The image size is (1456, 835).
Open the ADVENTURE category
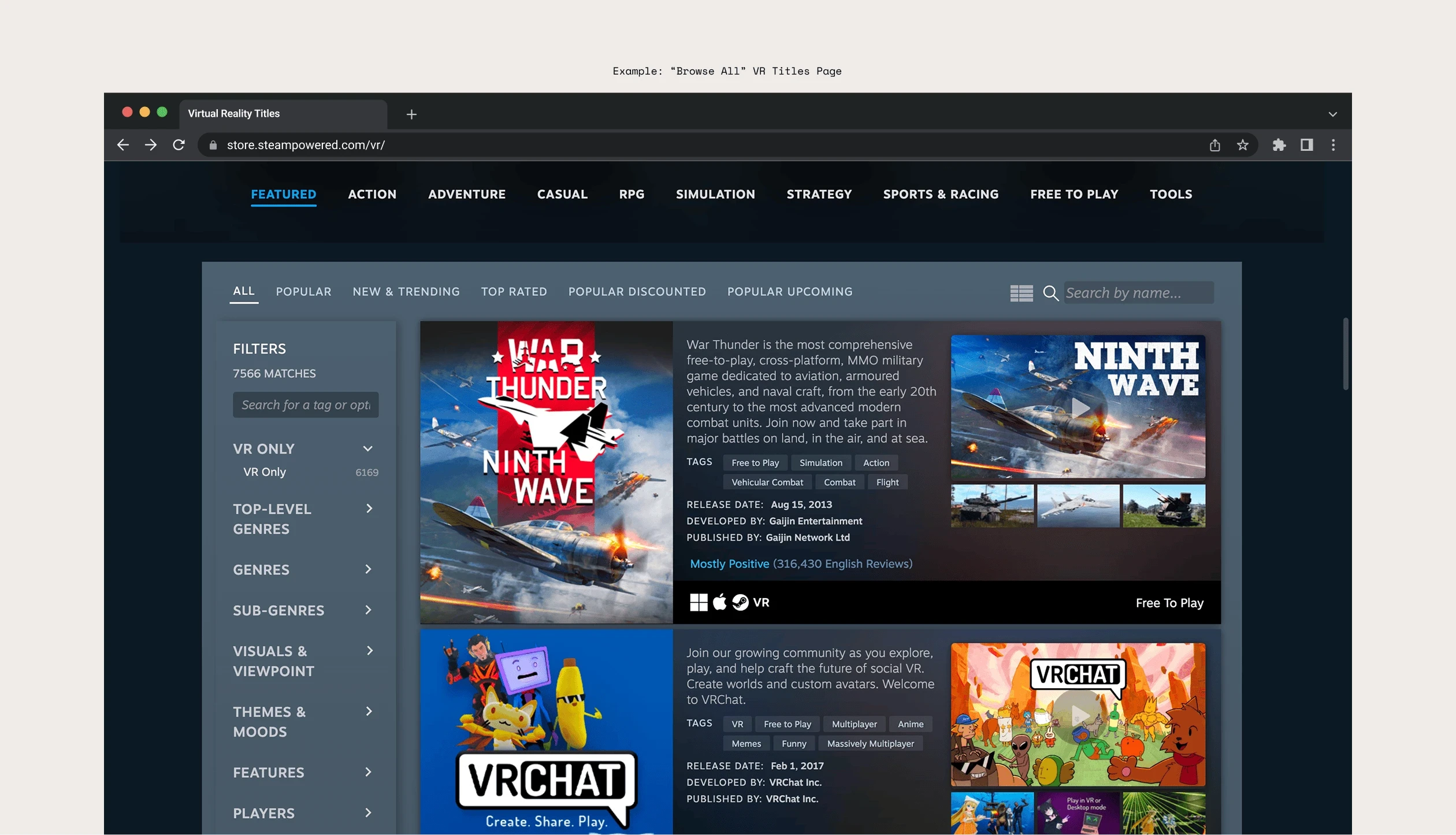coord(467,194)
